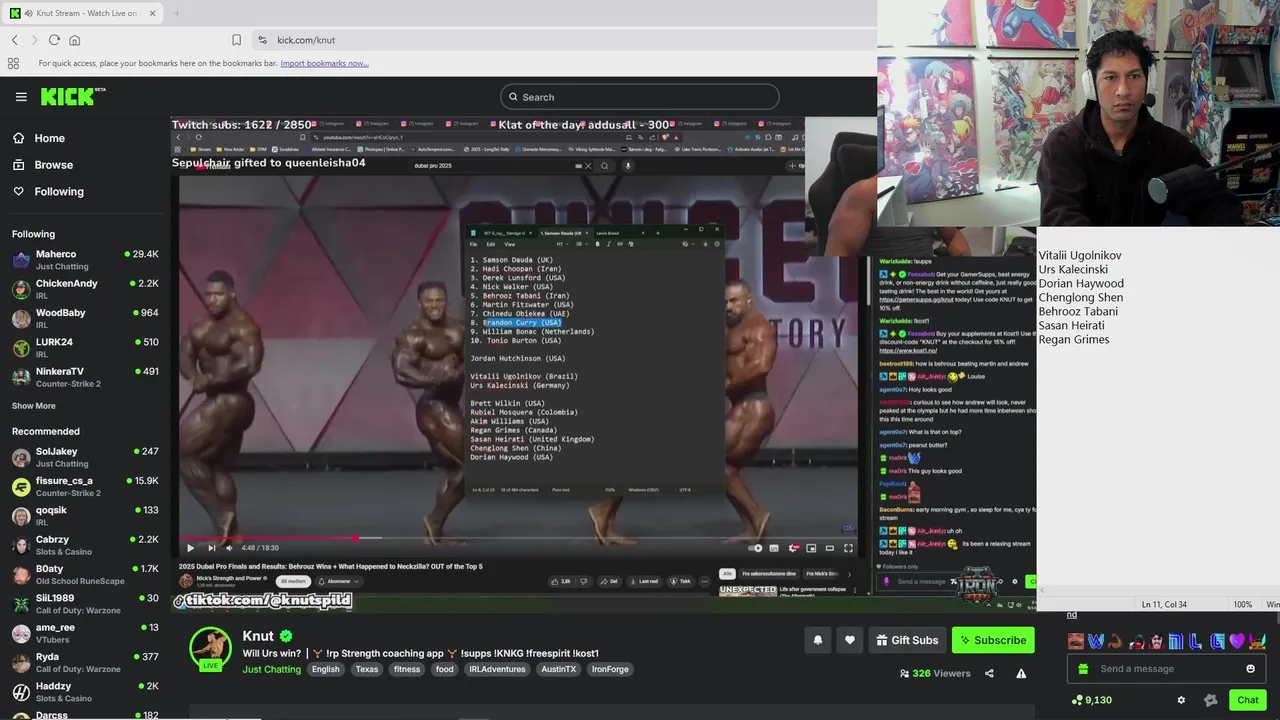Go back with browser back arrow

(15, 40)
